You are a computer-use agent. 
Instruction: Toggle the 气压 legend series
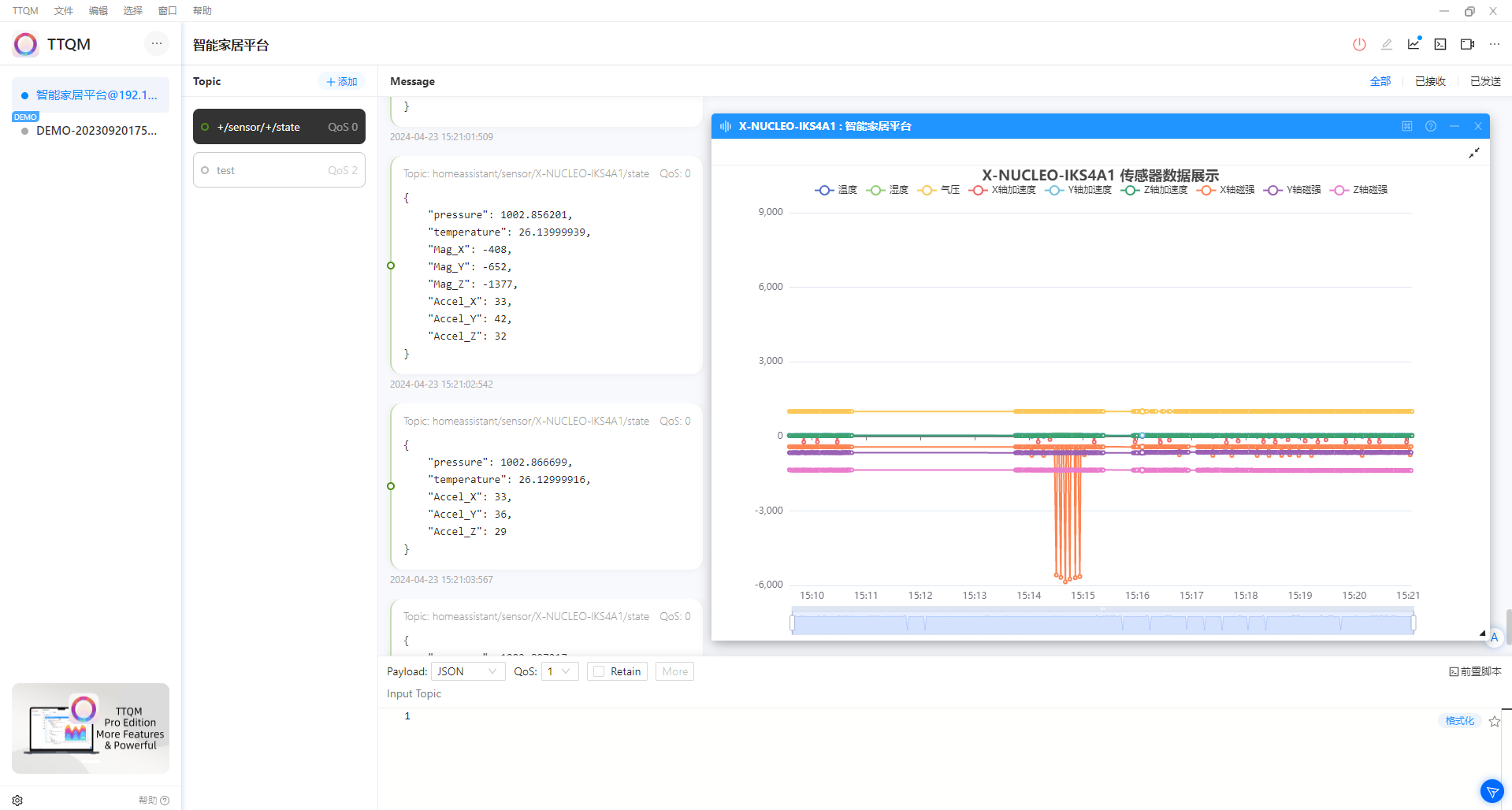click(x=938, y=190)
